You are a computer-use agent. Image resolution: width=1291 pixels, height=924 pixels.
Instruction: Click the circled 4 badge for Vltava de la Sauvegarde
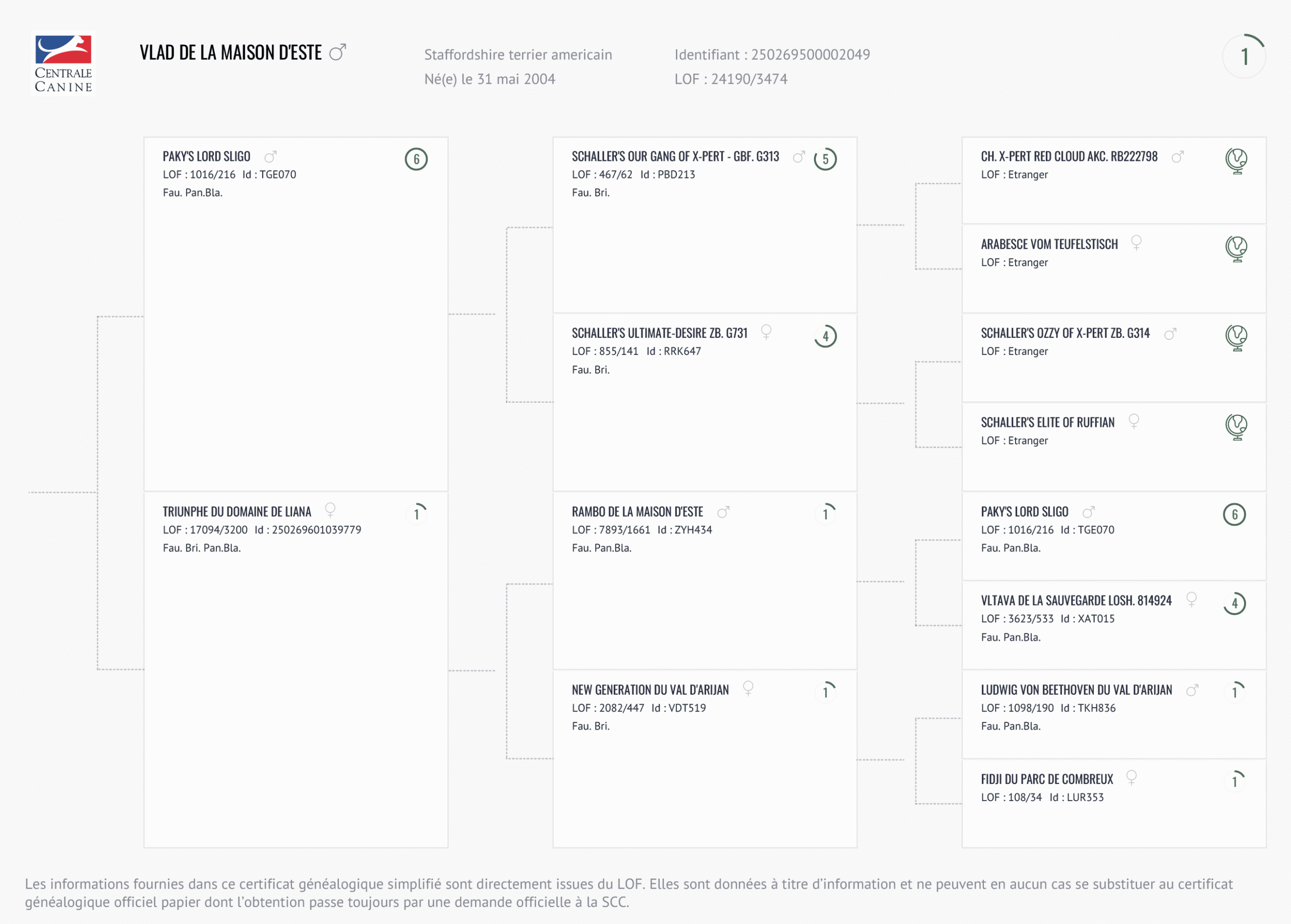(1234, 604)
